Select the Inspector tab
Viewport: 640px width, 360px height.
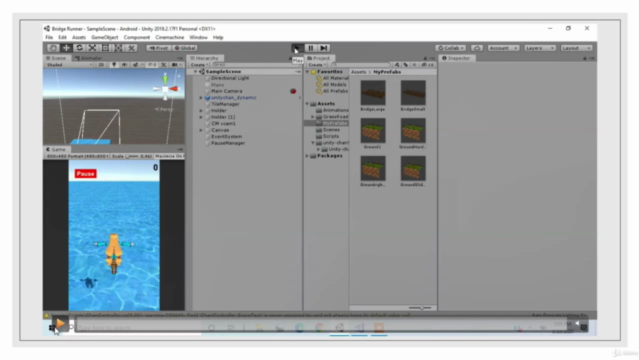pyautogui.click(x=457, y=58)
